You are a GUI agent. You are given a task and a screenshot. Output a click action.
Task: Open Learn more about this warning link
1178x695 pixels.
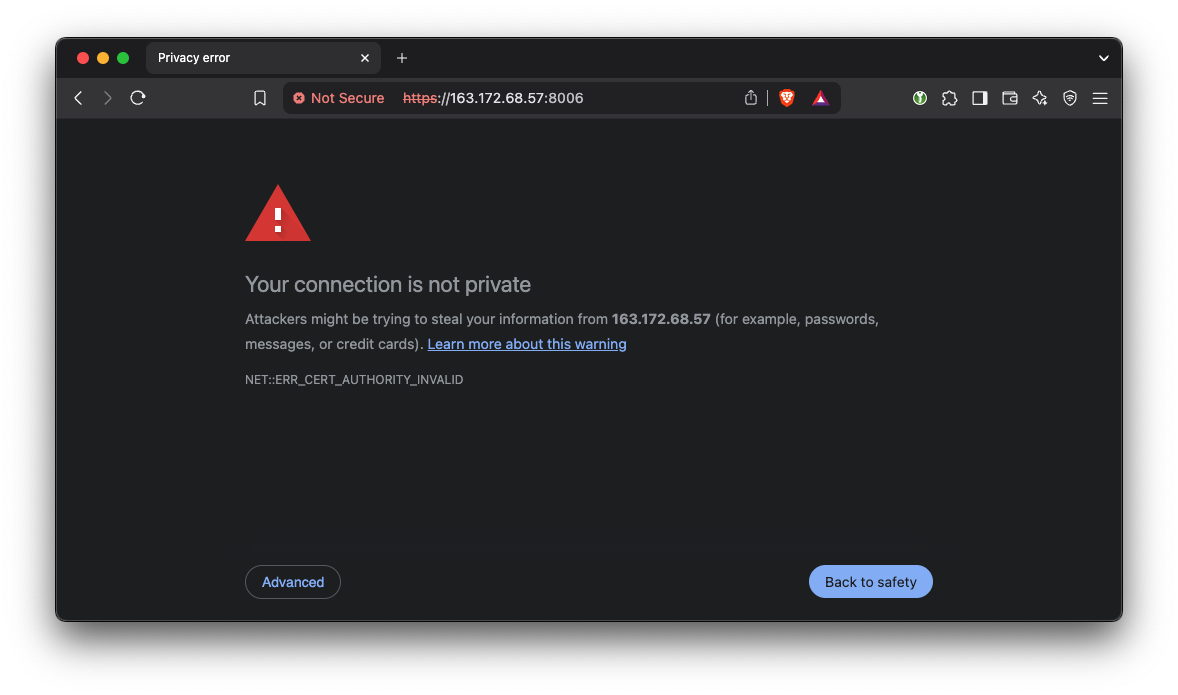coord(527,344)
